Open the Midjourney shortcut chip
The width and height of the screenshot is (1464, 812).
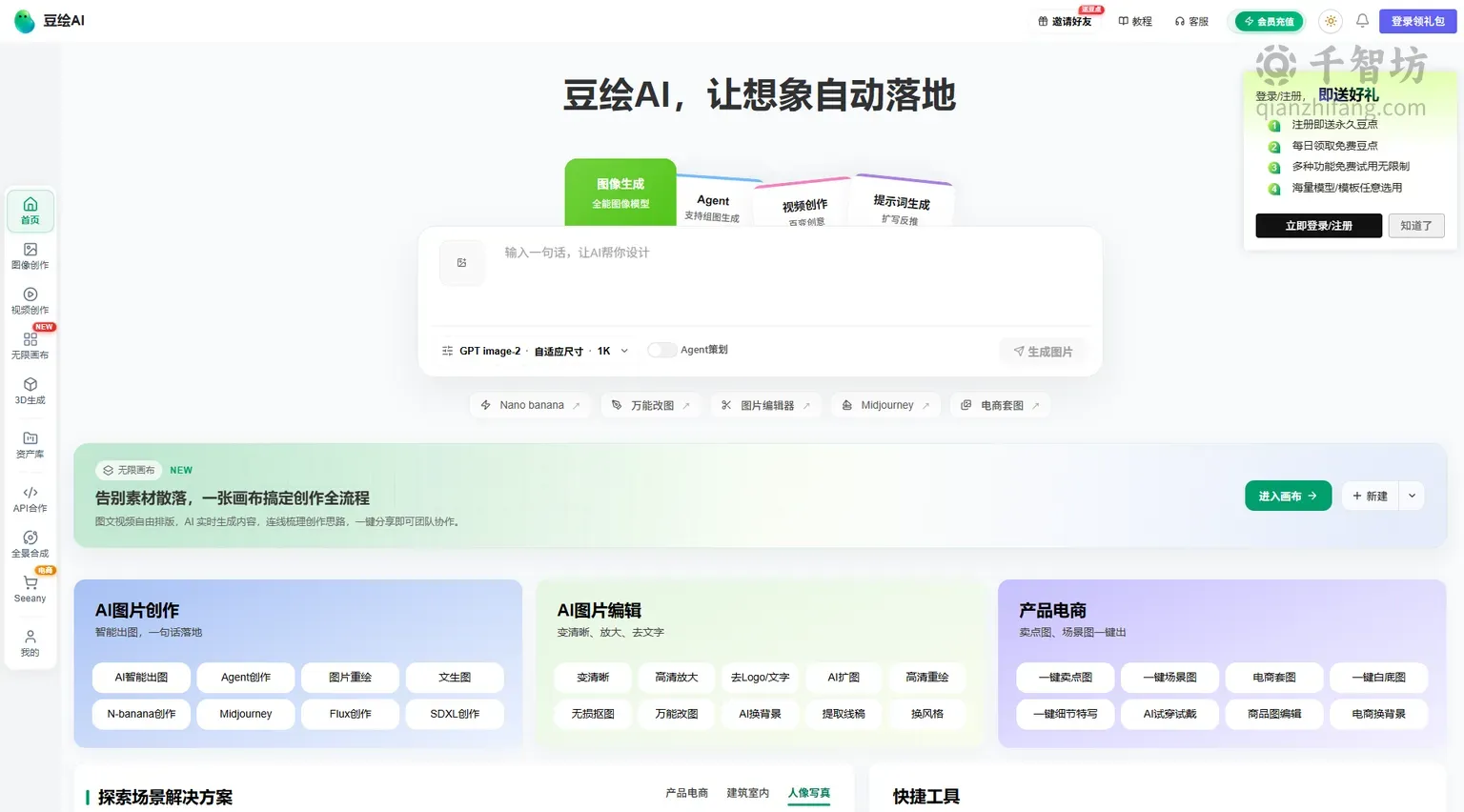[x=885, y=405]
